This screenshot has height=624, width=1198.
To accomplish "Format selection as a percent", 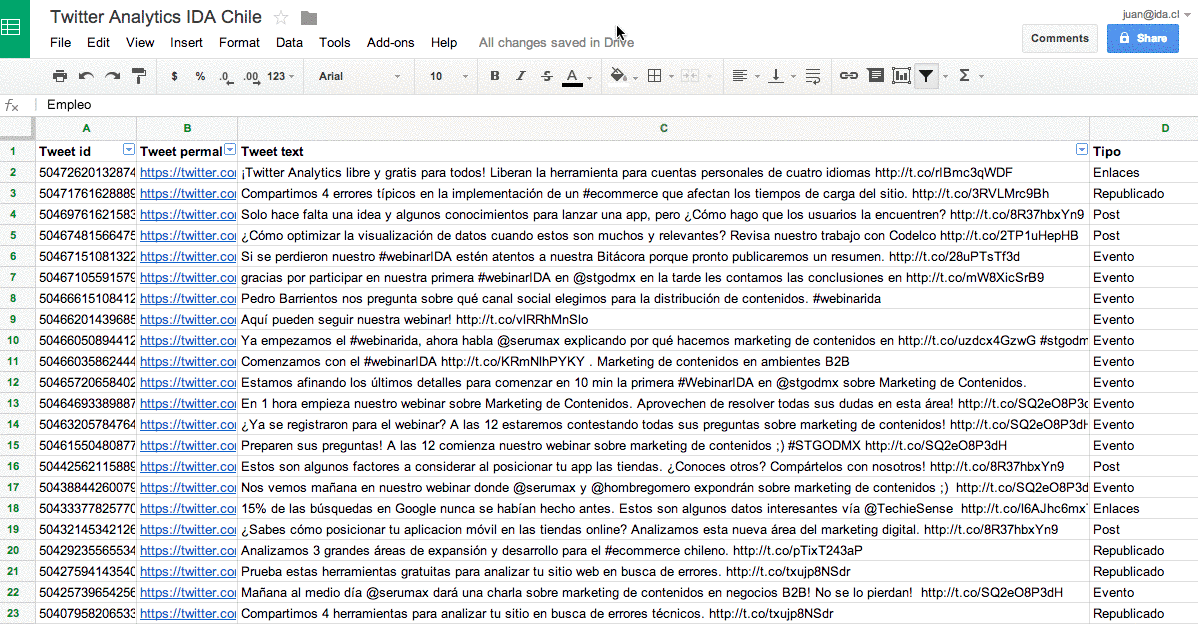I will tap(200, 75).
